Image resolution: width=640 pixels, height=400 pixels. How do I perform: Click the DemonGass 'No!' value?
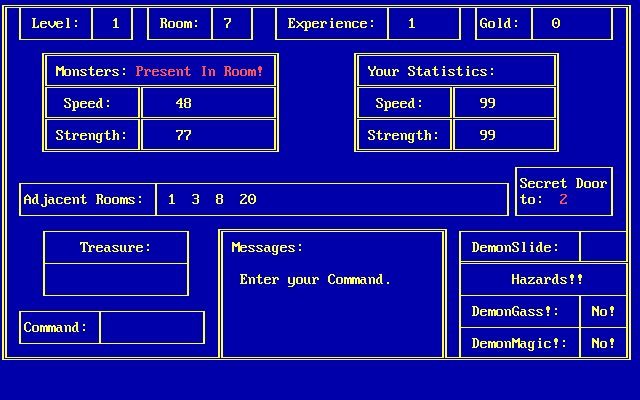click(603, 311)
